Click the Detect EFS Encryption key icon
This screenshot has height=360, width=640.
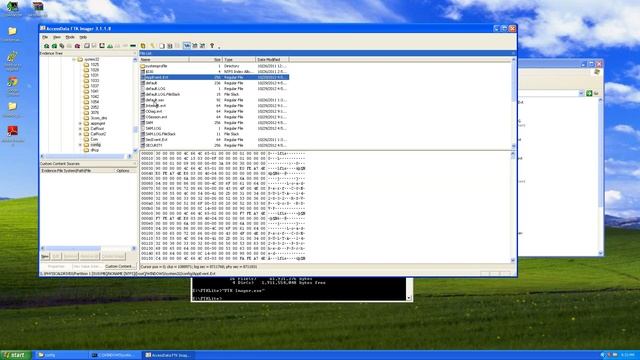coord(152,46)
